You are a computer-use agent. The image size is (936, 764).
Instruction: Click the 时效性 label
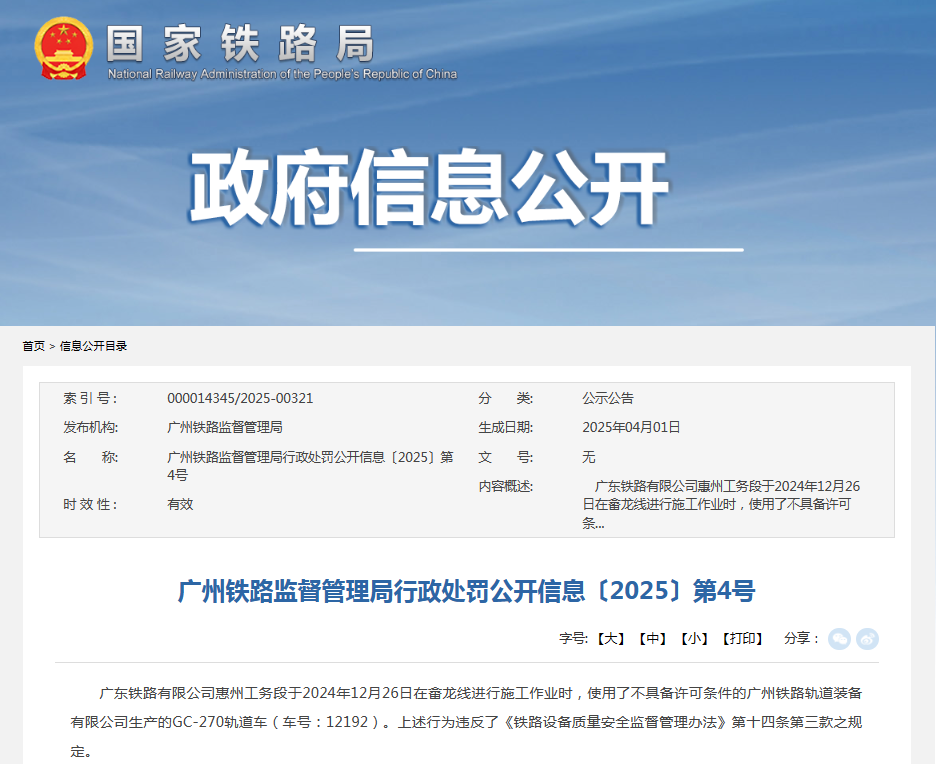(90, 504)
